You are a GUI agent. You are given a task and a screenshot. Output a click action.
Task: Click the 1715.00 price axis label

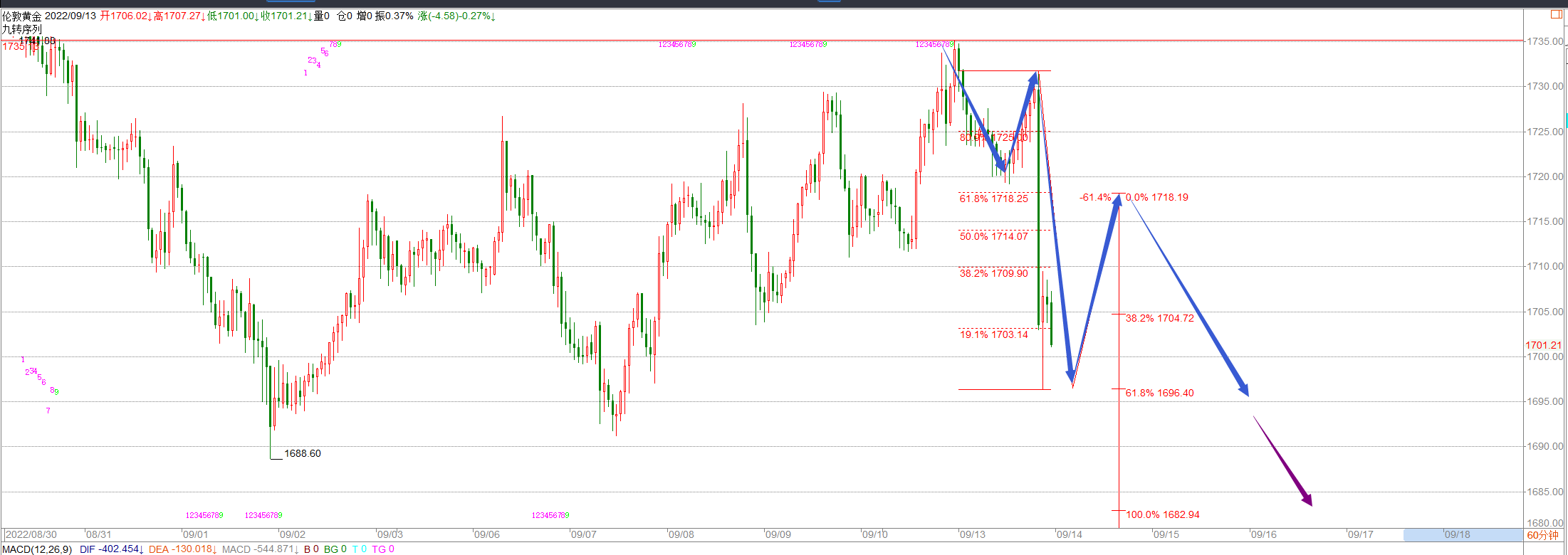click(x=1545, y=221)
